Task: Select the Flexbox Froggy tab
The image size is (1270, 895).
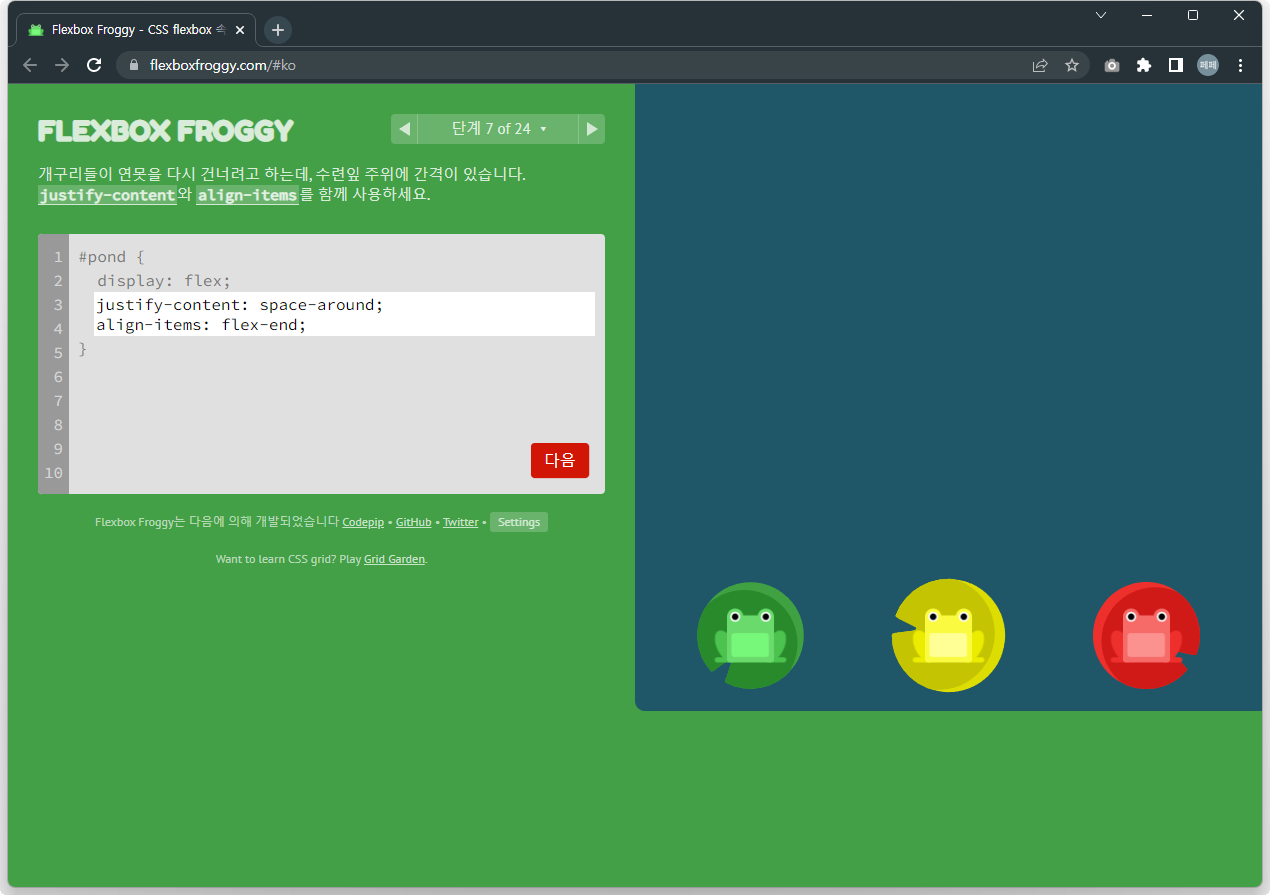Action: click(136, 30)
